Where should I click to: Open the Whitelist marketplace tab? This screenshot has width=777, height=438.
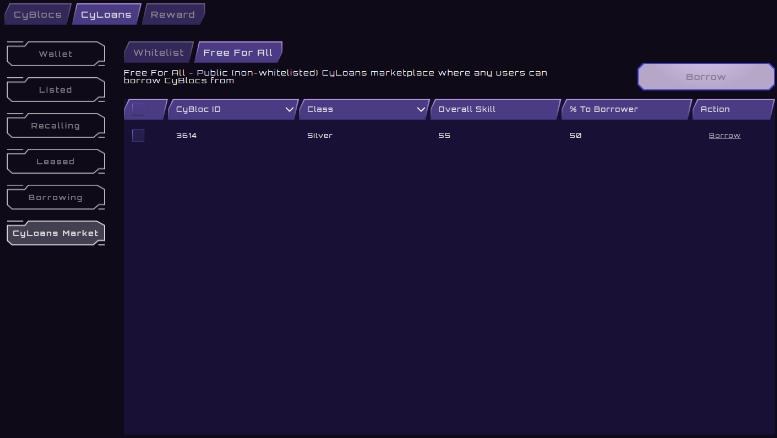coord(159,53)
